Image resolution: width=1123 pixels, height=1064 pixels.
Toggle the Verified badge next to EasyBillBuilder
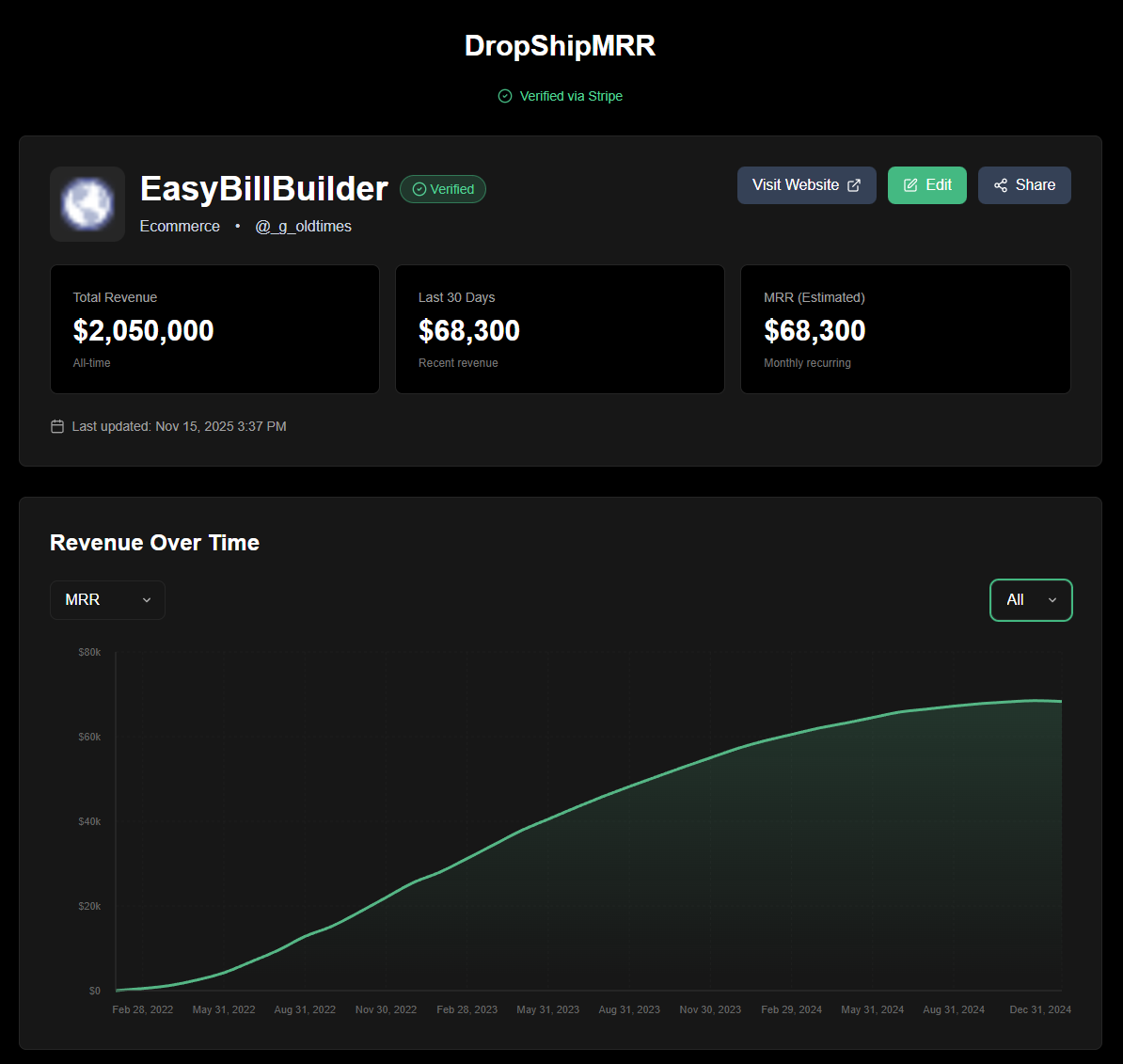443,189
